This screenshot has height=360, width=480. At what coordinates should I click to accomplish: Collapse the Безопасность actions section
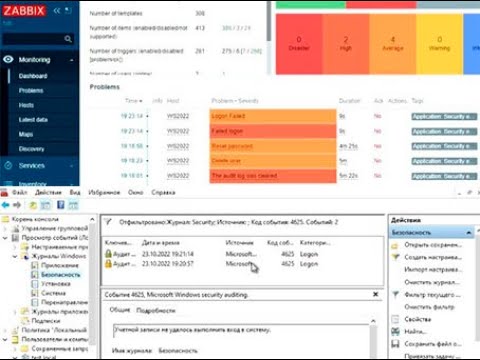(469, 232)
